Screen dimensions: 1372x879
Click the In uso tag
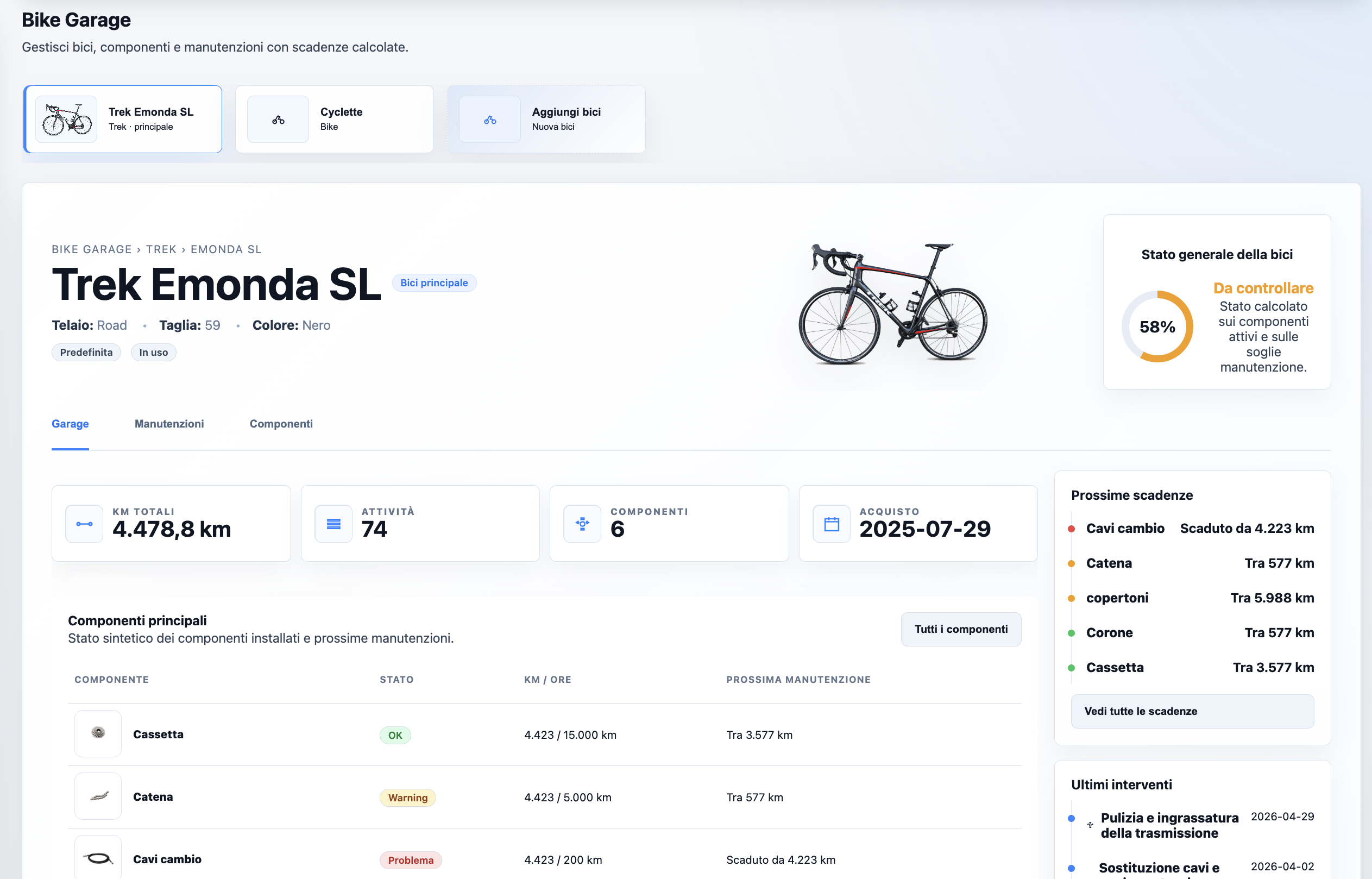154,352
